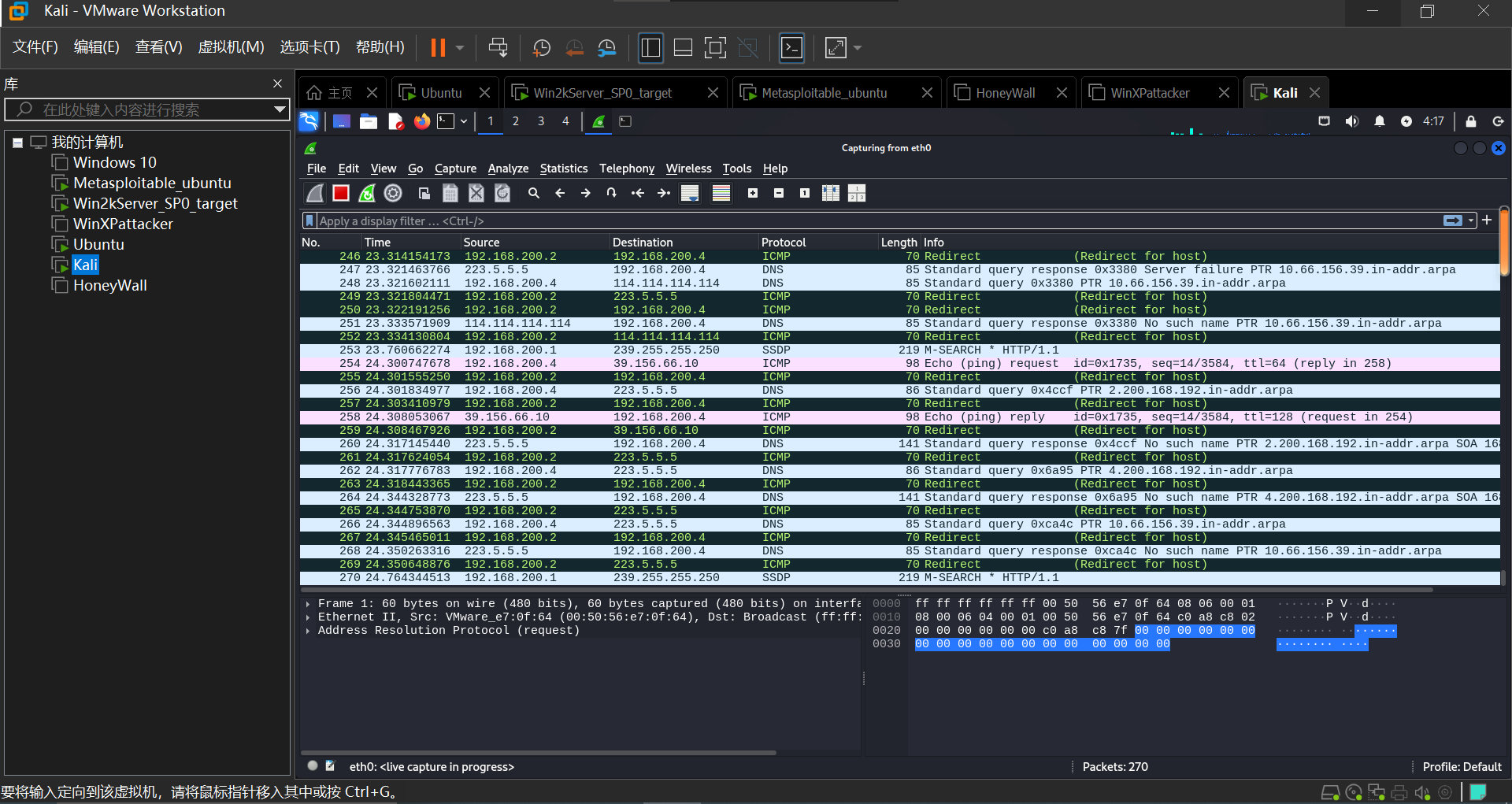Open the Statistics menu
1512x804 pixels.
[563, 169]
